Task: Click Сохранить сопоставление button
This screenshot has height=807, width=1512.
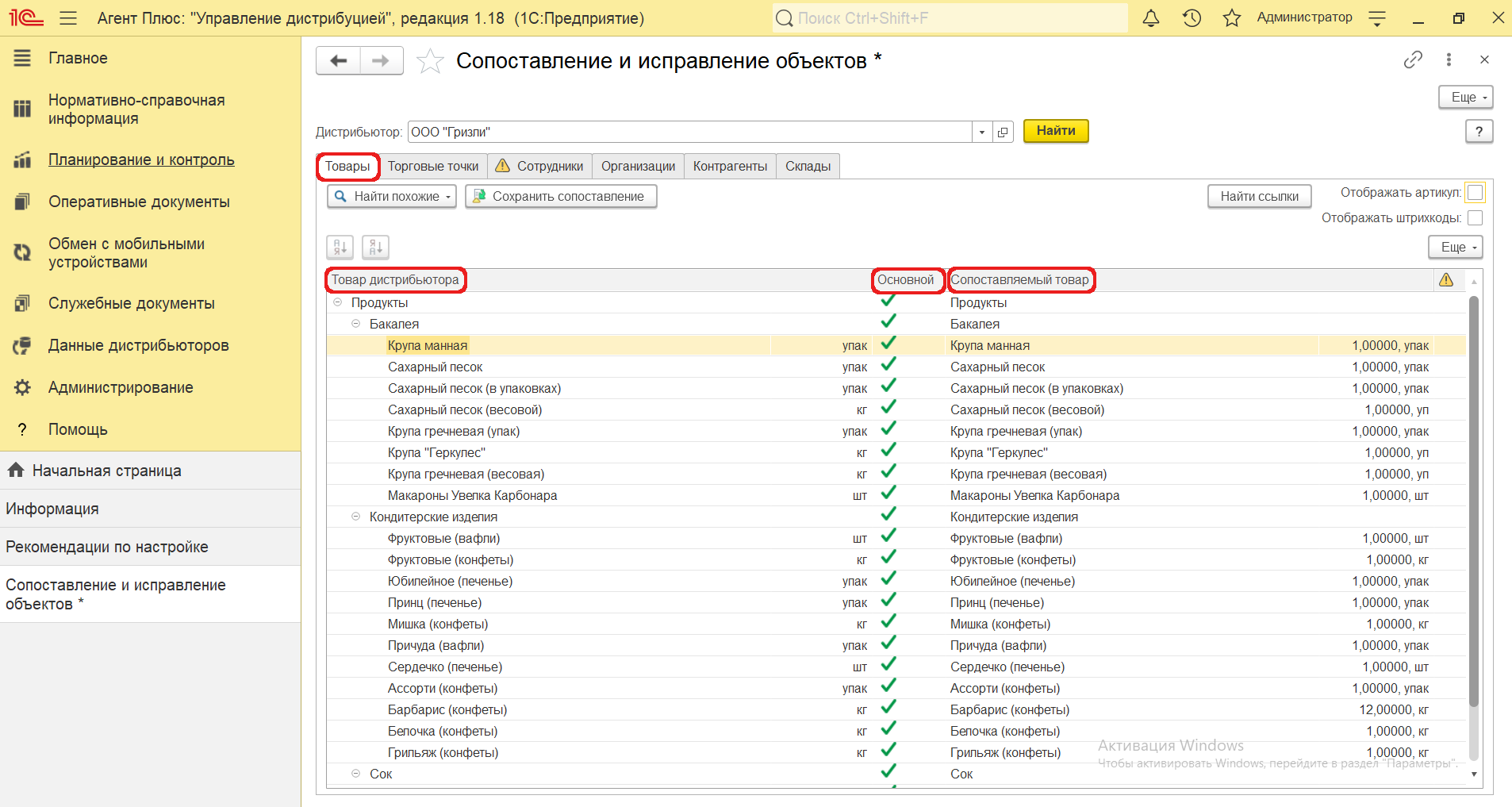Action: pyautogui.click(x=561, y=196)
